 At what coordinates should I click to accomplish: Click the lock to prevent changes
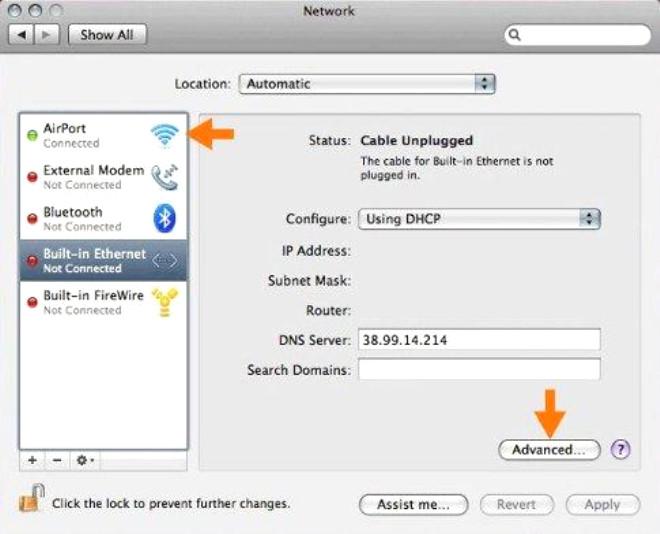(32, 498)
